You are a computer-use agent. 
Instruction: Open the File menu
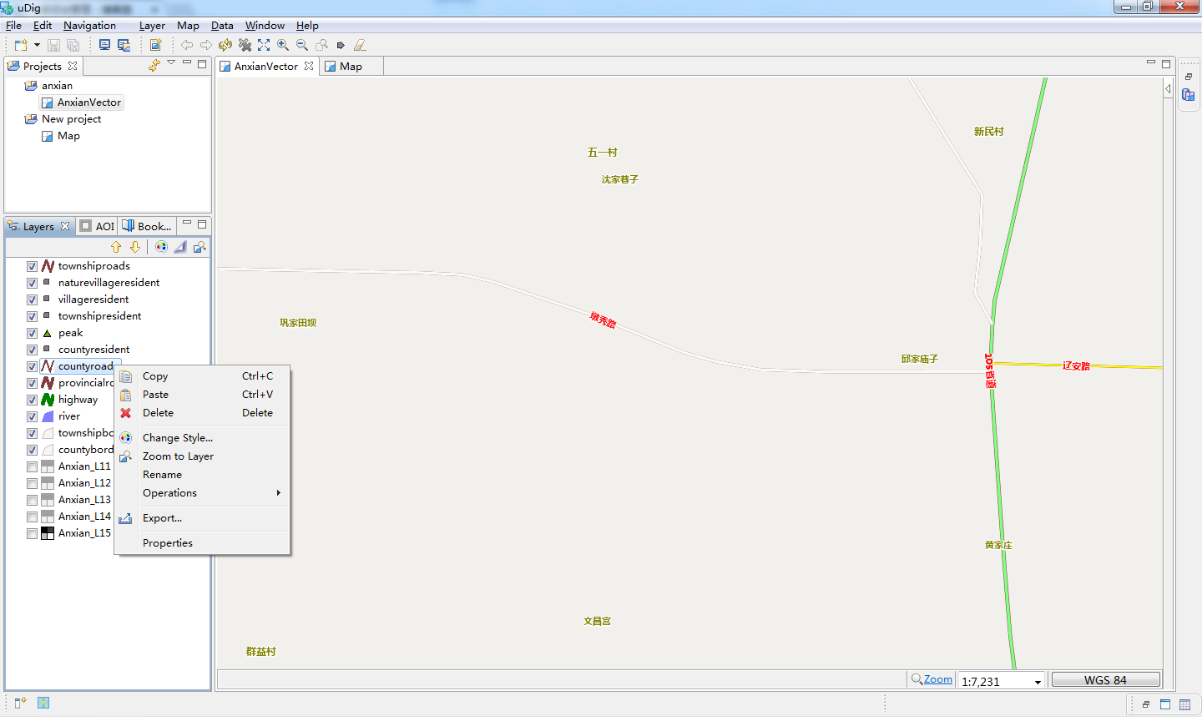[x=14, y=25]
